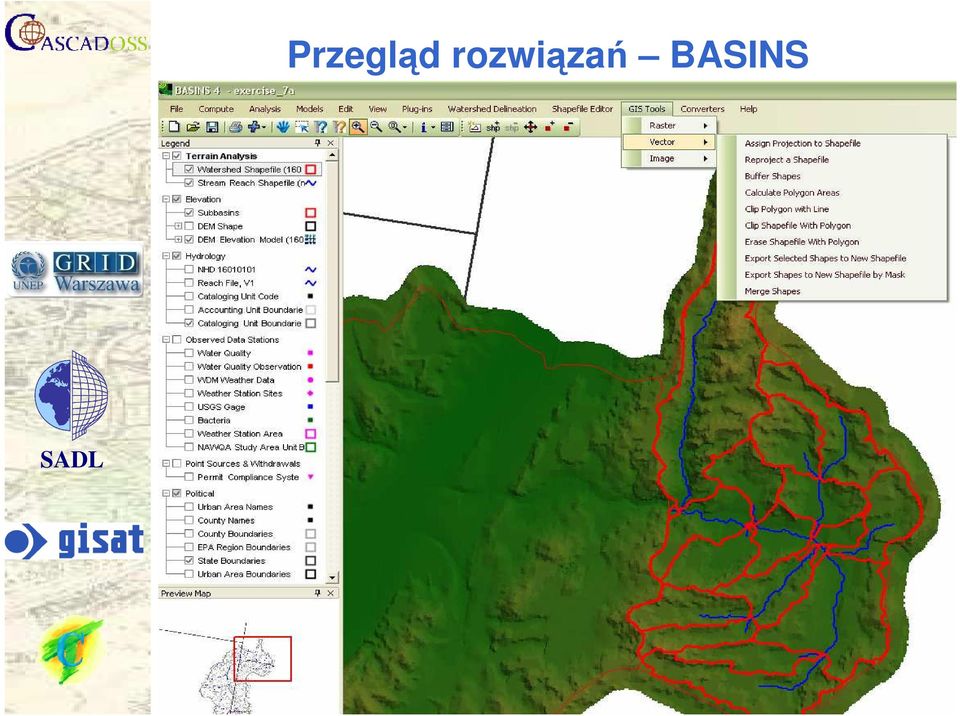Collapse the Hydrology group

pyautogui.click(x=166, y=256)
